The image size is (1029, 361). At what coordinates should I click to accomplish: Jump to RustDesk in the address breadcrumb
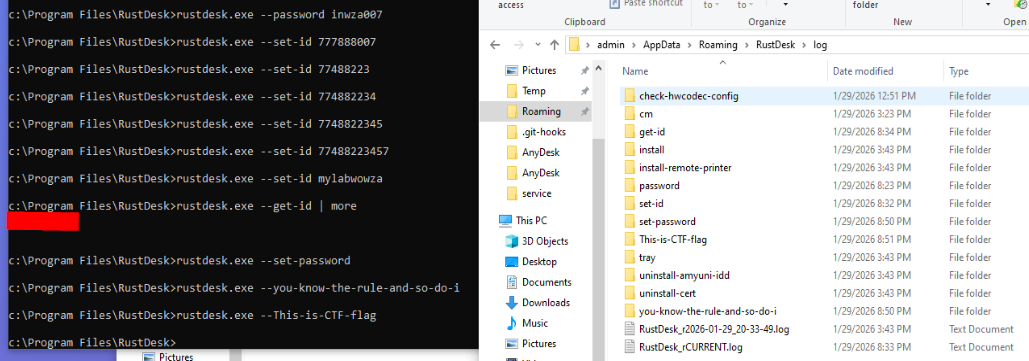coord(775,45)
